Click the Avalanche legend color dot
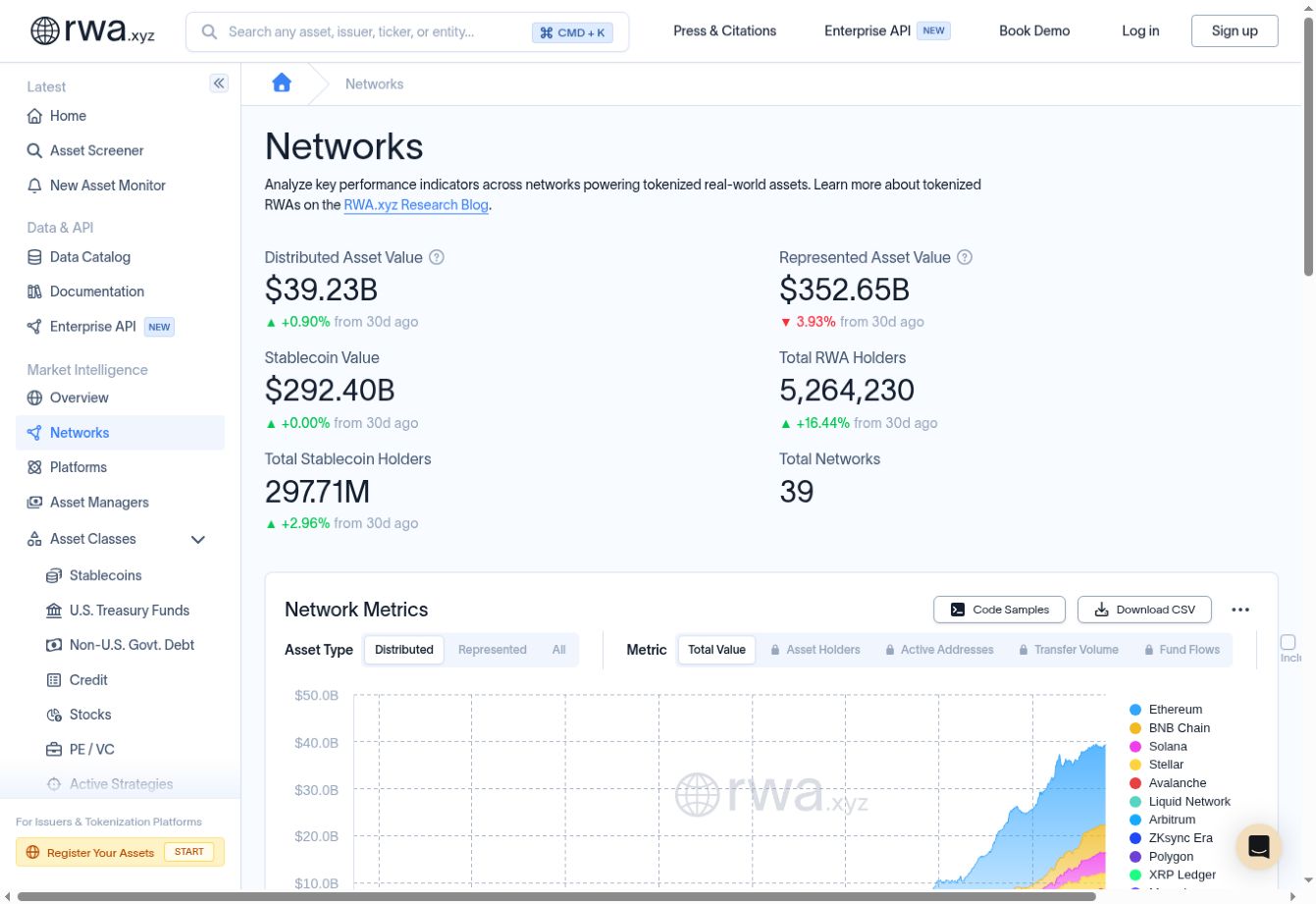The width and height of the screenshot is (1316, 904). coord(1135,783)
